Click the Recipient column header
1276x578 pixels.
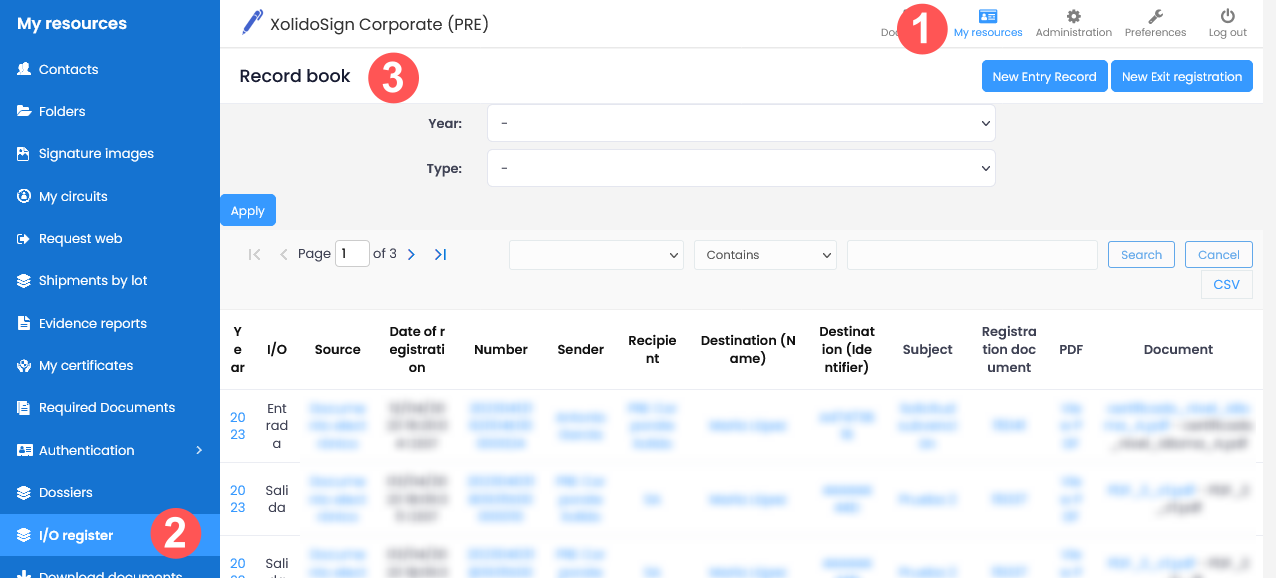point(652,350)
